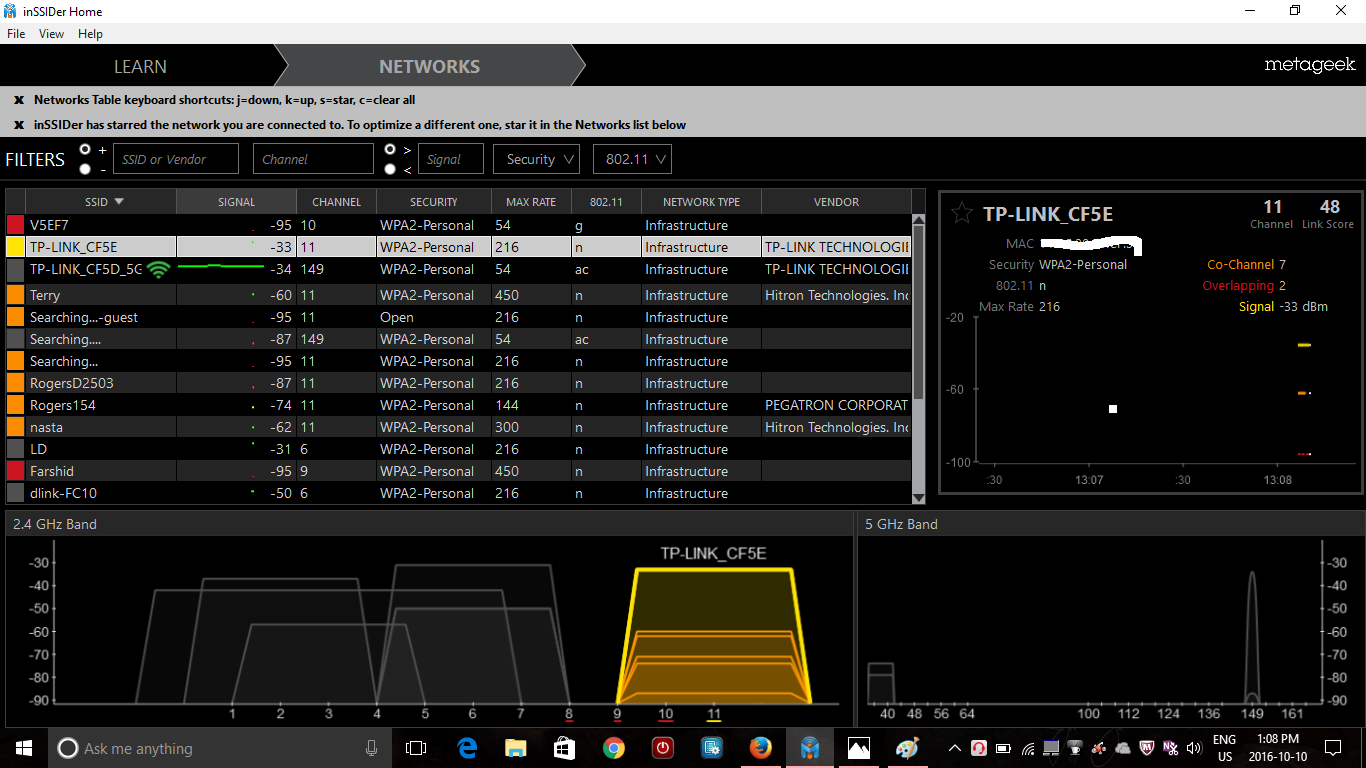Open the View menu

51,33
